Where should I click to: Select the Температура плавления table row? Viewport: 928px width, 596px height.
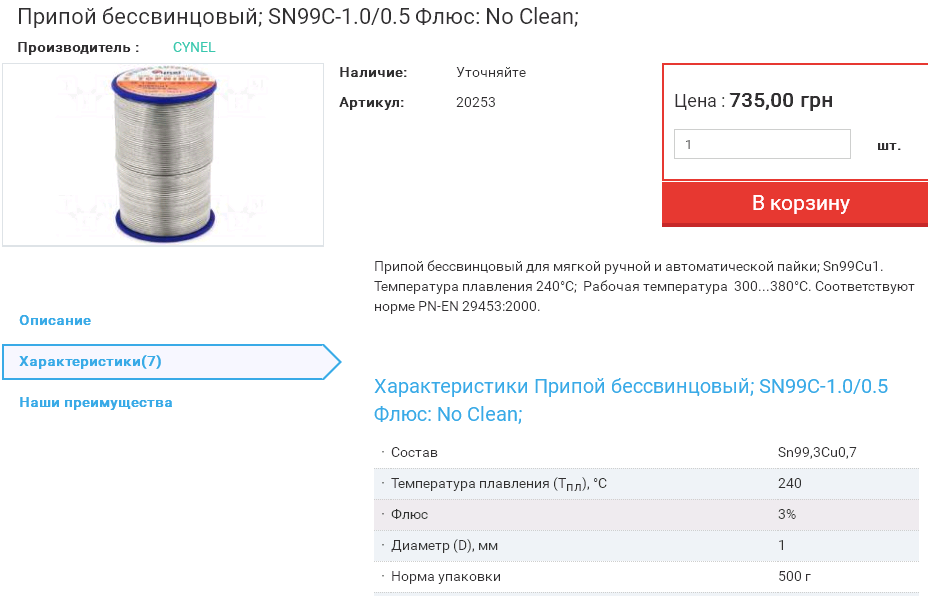coord(499,484)
